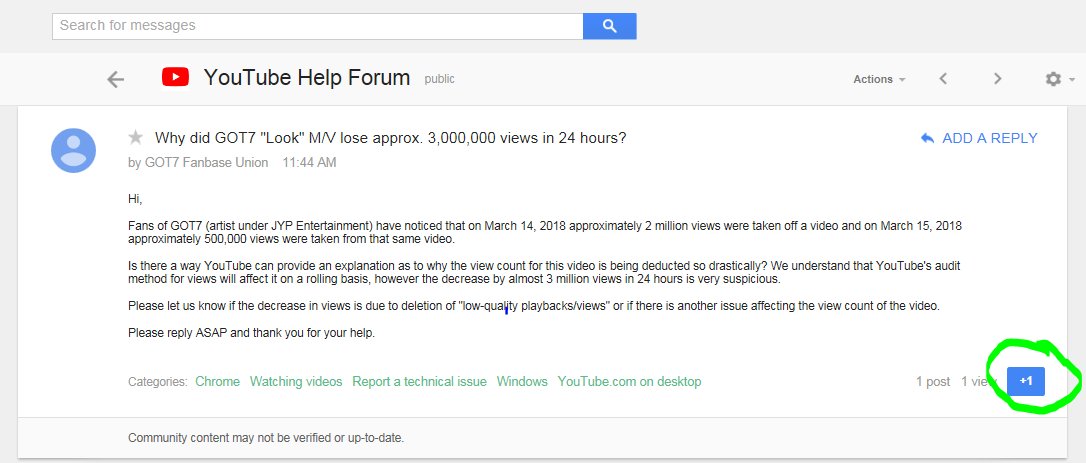
Task: Open Report a technical issue category
Action: click(420, 382)
